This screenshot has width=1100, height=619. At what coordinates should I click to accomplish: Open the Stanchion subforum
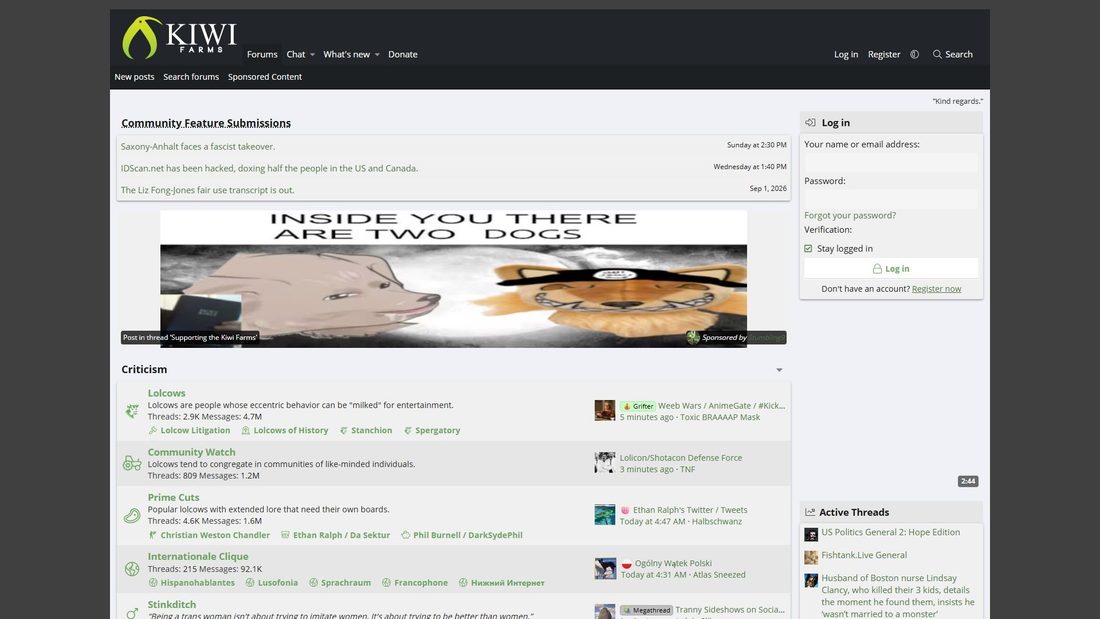click(371, 430)
